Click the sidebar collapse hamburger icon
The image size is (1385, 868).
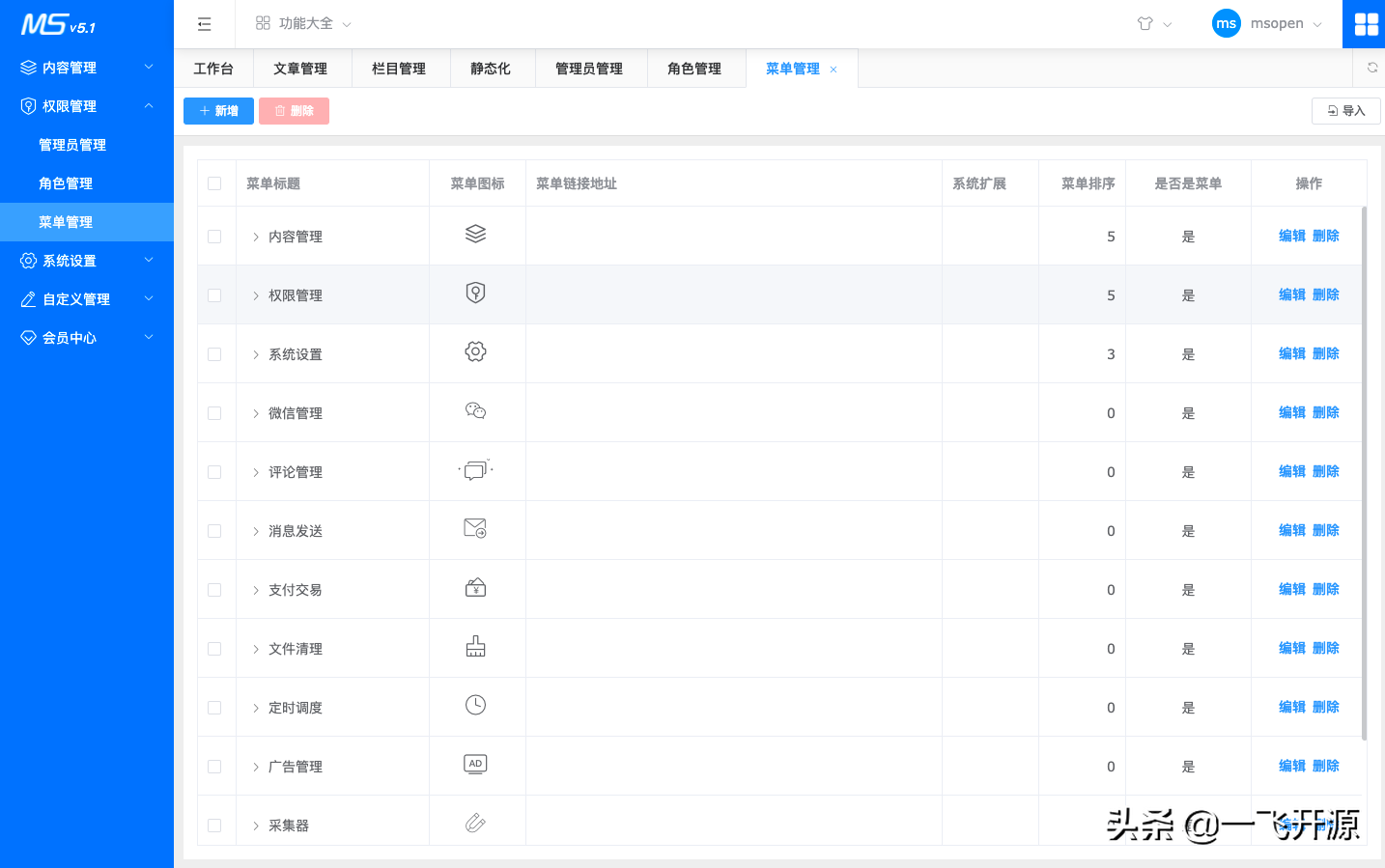(204, 23)
